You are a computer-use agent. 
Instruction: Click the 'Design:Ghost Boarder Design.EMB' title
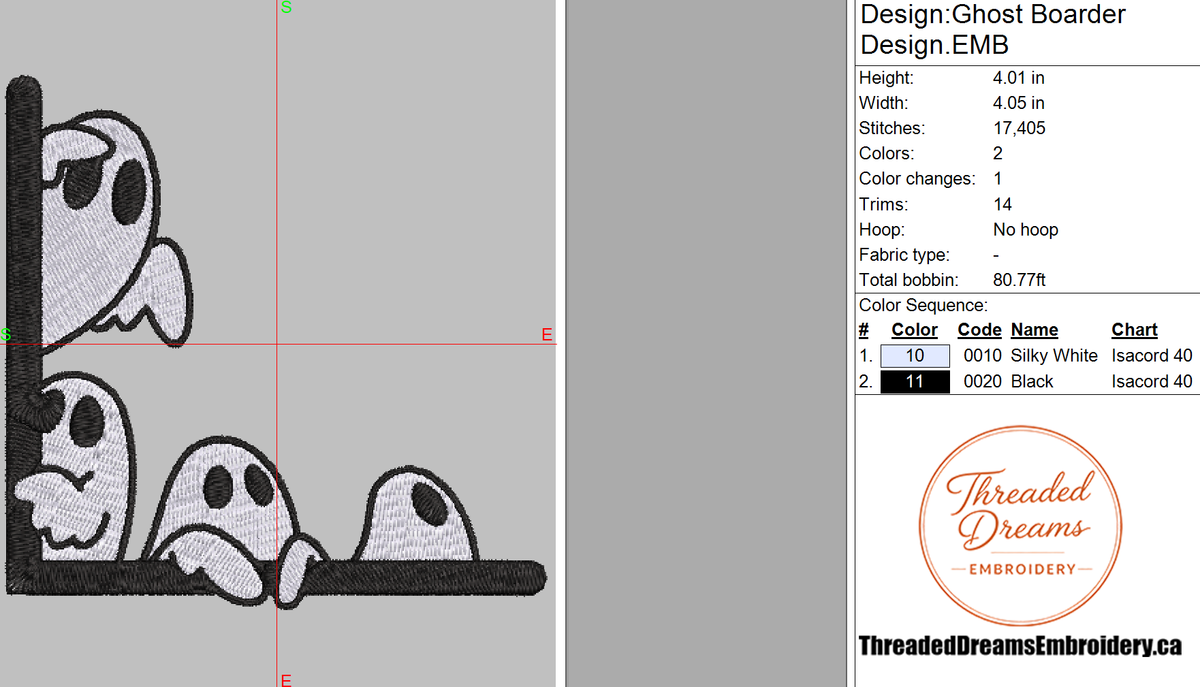(992, 30)
